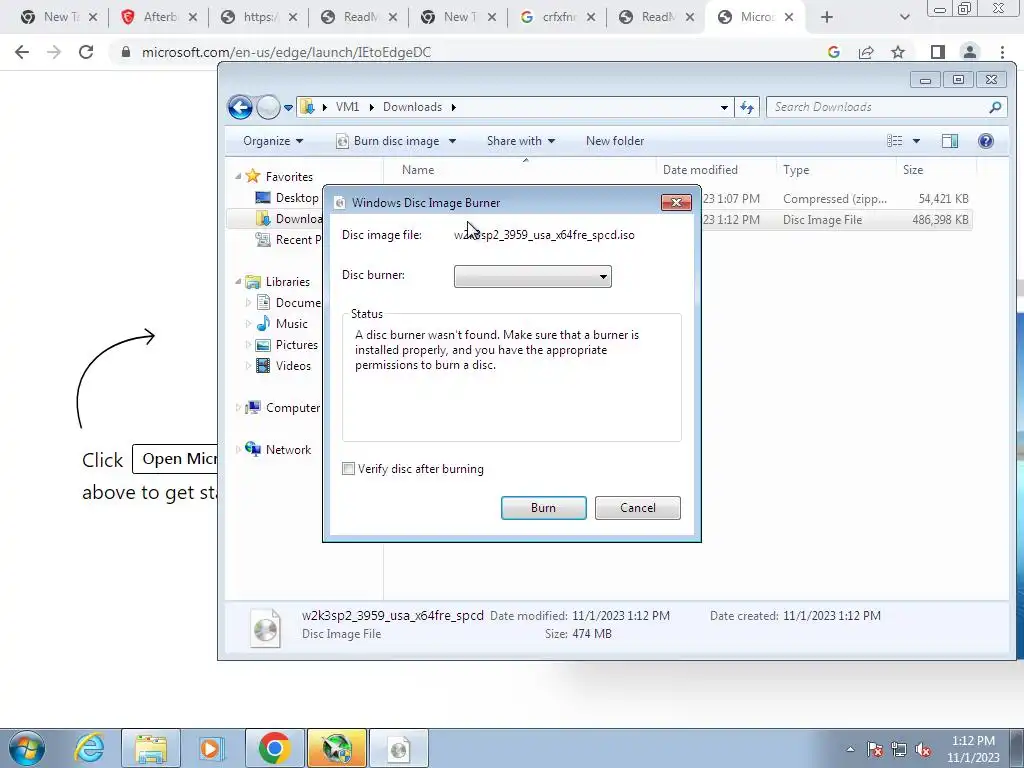Click the Compressed (zipp... type cell

pyautogui.click(x=835, y=199)
